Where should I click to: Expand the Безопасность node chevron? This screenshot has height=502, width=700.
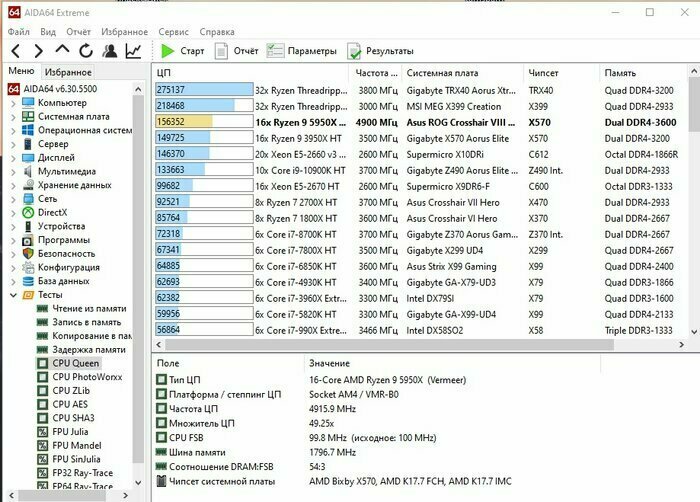(x=13, y=254)
